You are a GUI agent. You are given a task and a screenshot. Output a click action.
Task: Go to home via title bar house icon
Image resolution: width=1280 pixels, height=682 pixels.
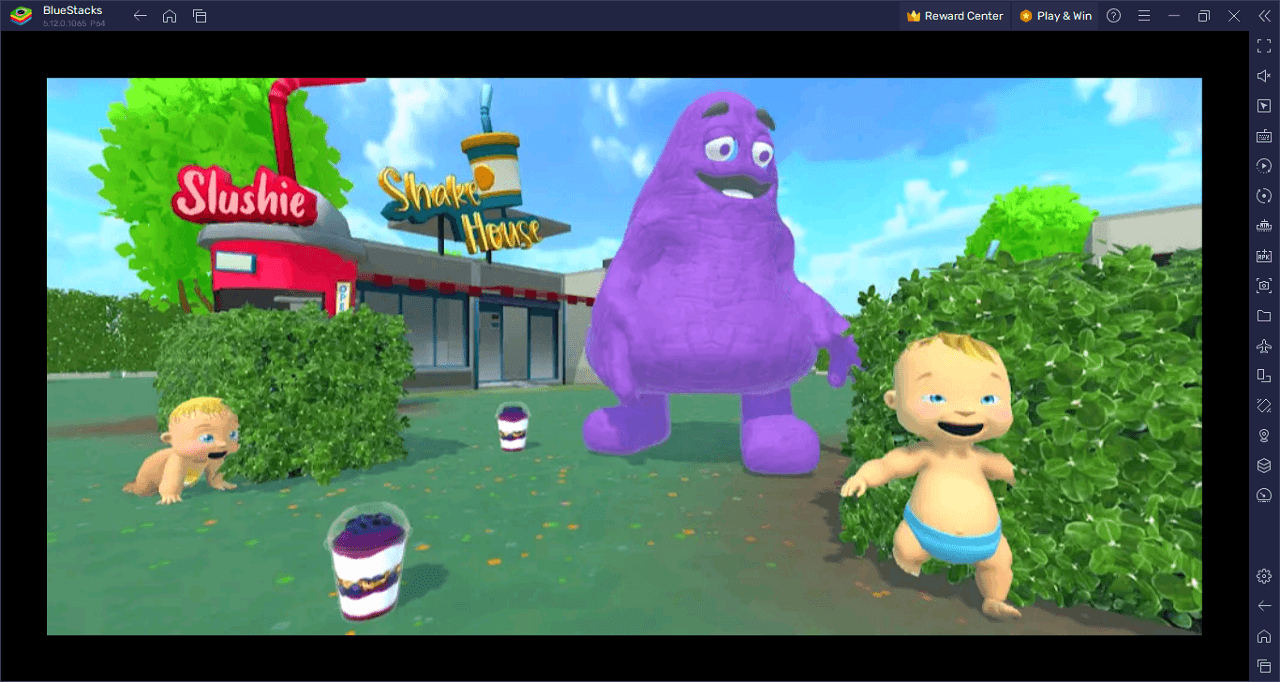[x=170, y=16]
